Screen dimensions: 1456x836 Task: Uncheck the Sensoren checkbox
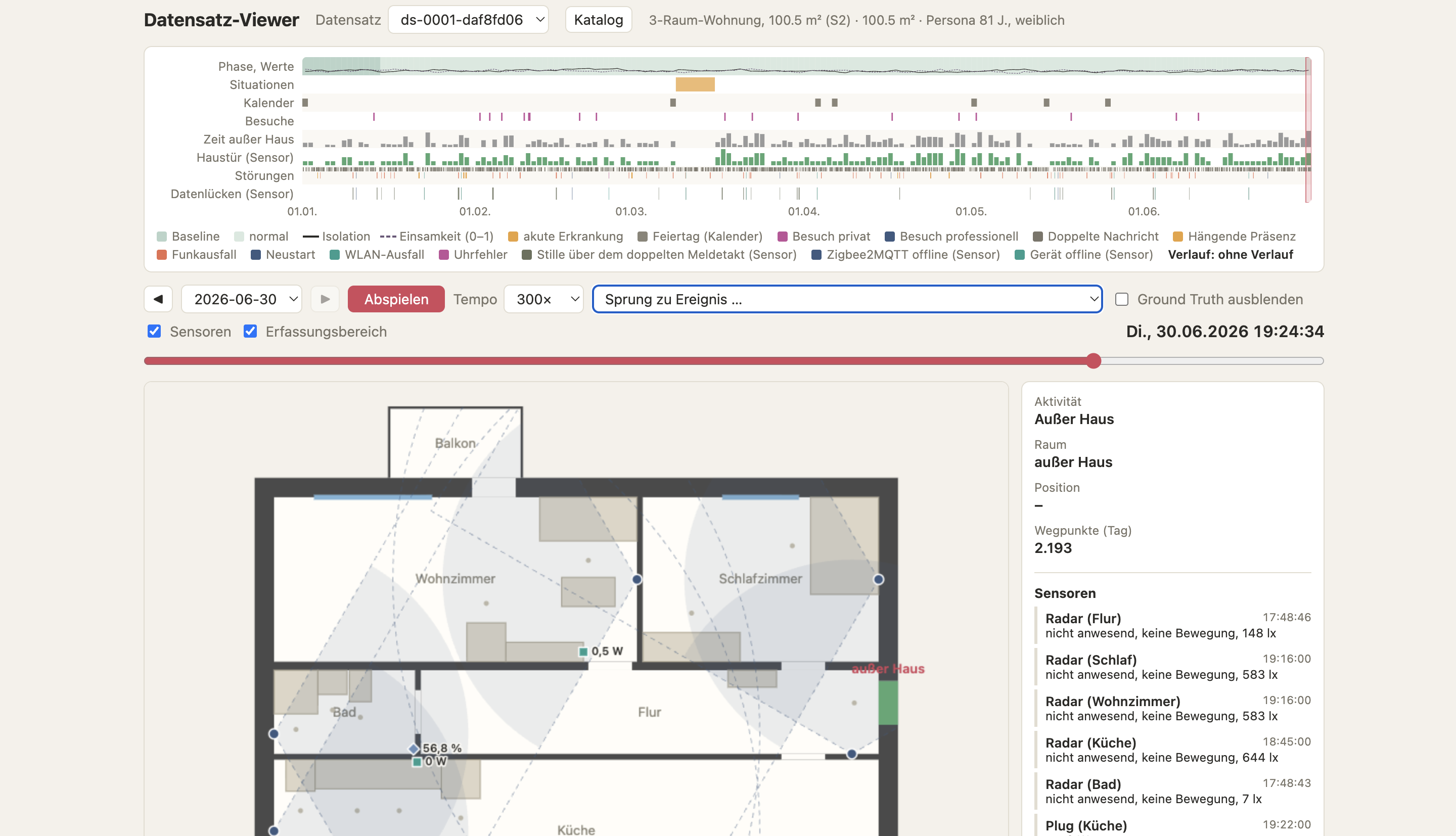[x=154, y=331]
